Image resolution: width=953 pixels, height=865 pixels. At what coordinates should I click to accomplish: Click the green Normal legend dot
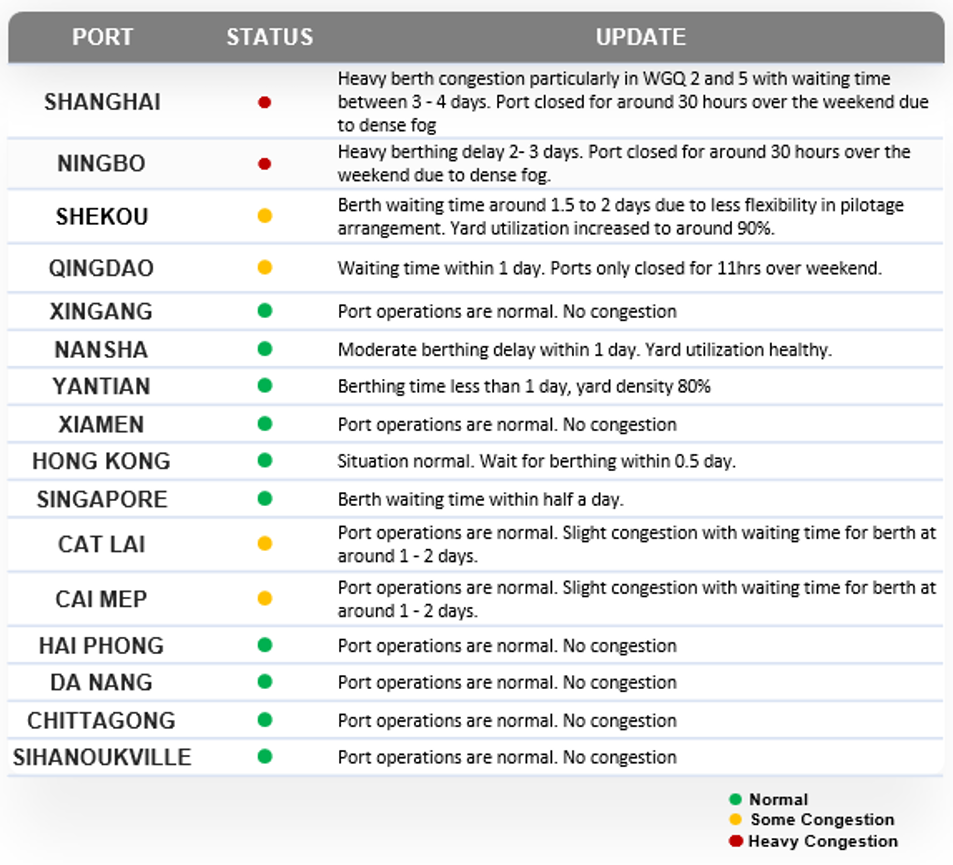click(735, 799)
